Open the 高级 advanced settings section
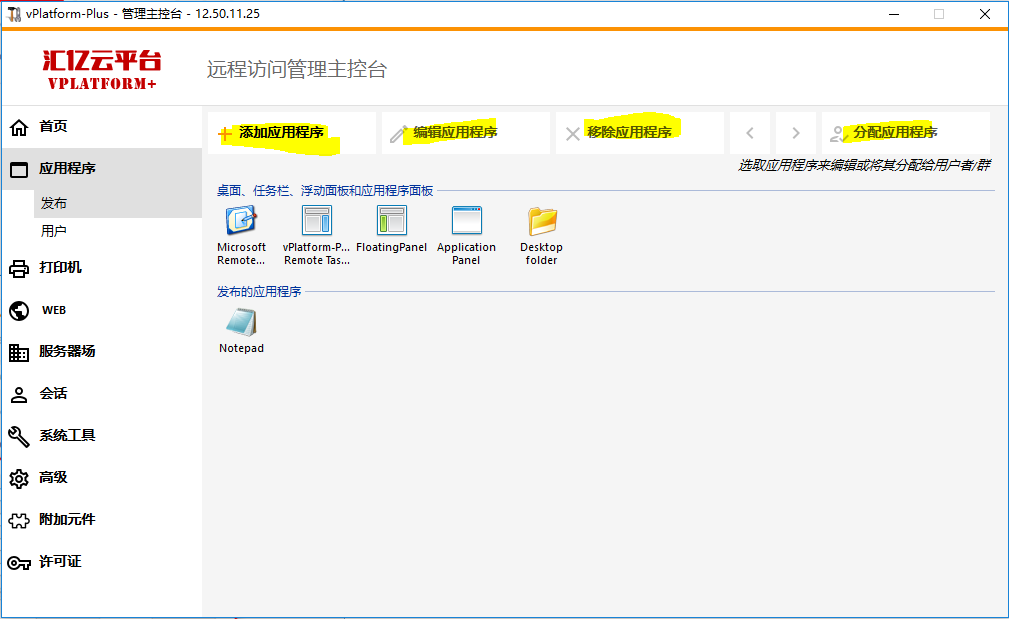 point(53,478)
